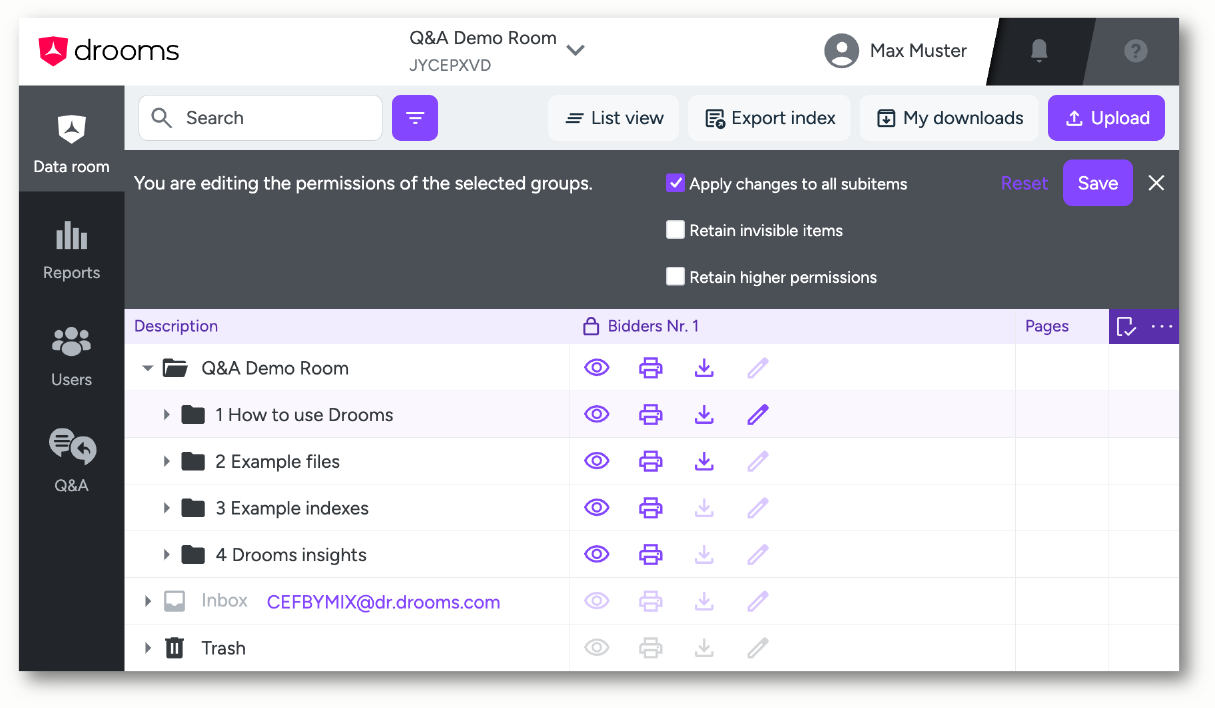1215x708 pixels.
Task: Toggle view eye for 1 How to use Drooms
Action: [597, 414]
